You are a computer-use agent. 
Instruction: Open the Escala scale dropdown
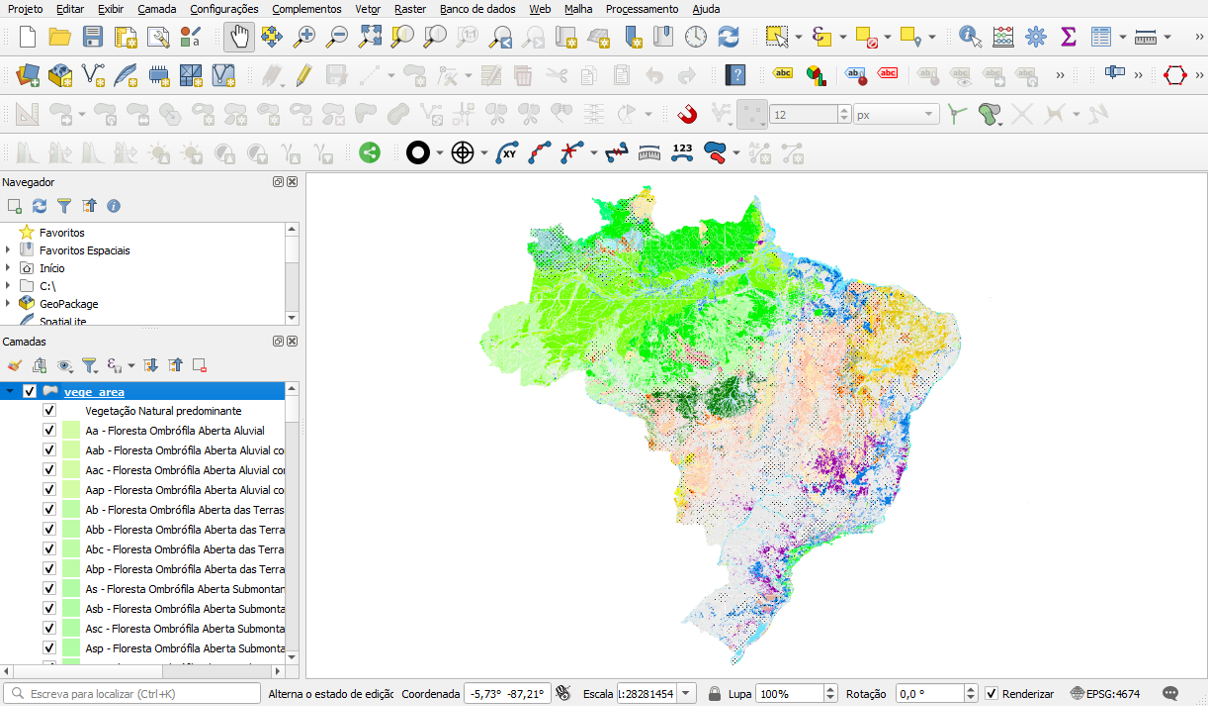(x=687, y=694)
